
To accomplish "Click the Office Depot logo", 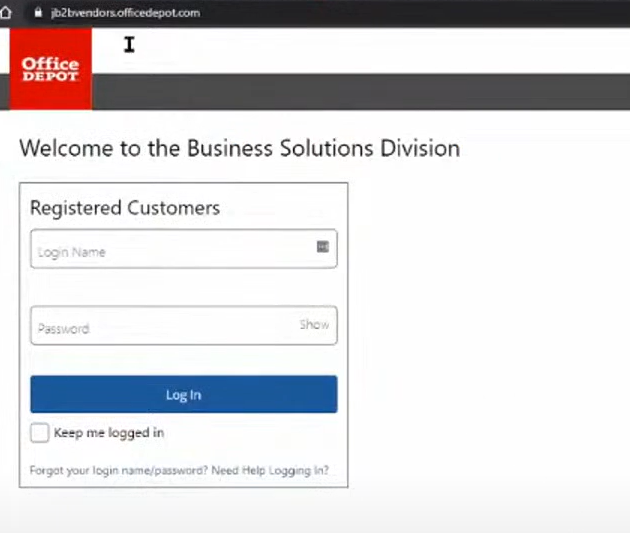I will 51,69.
